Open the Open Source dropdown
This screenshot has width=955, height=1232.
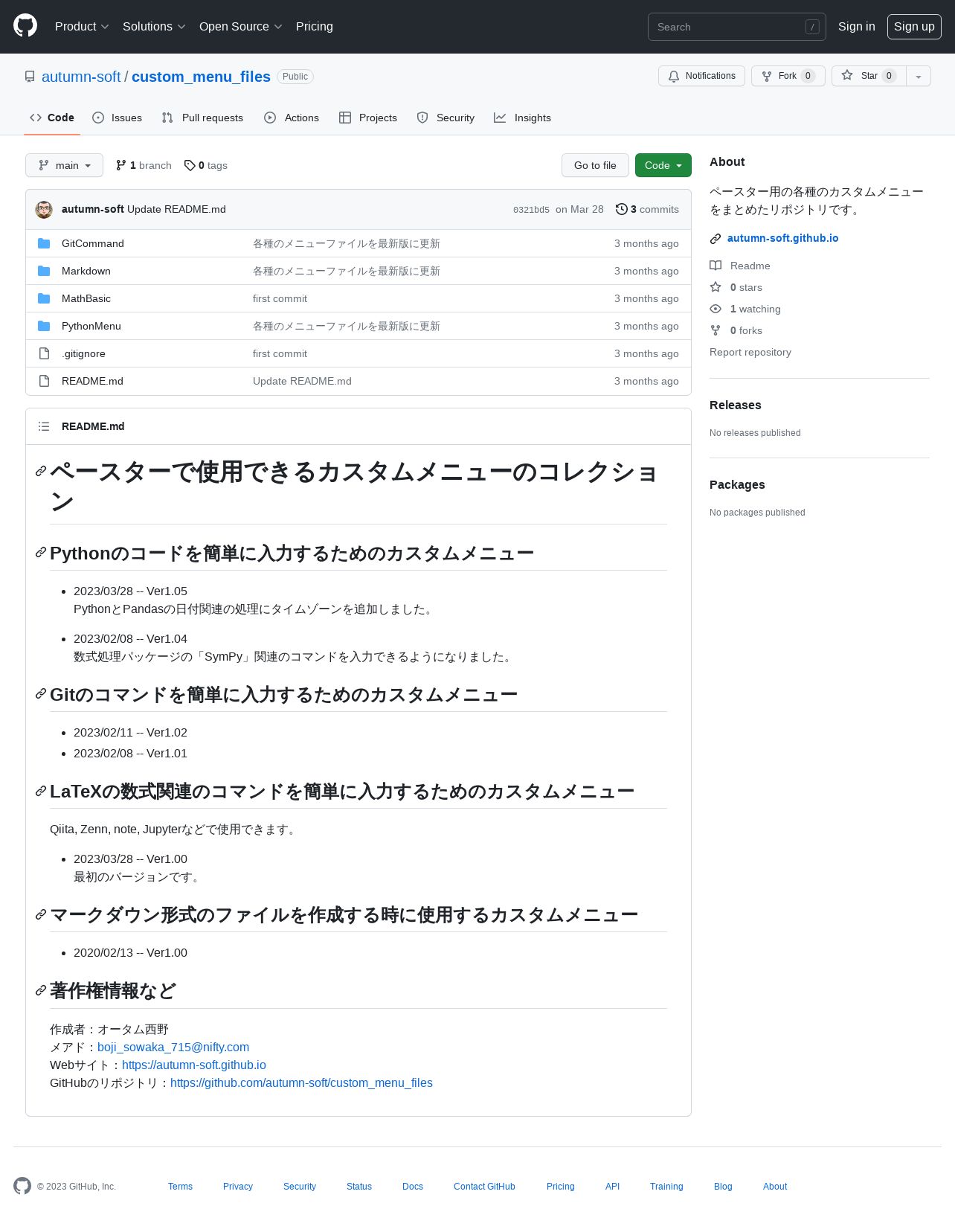pyautogui.click(x=240, y=26)
